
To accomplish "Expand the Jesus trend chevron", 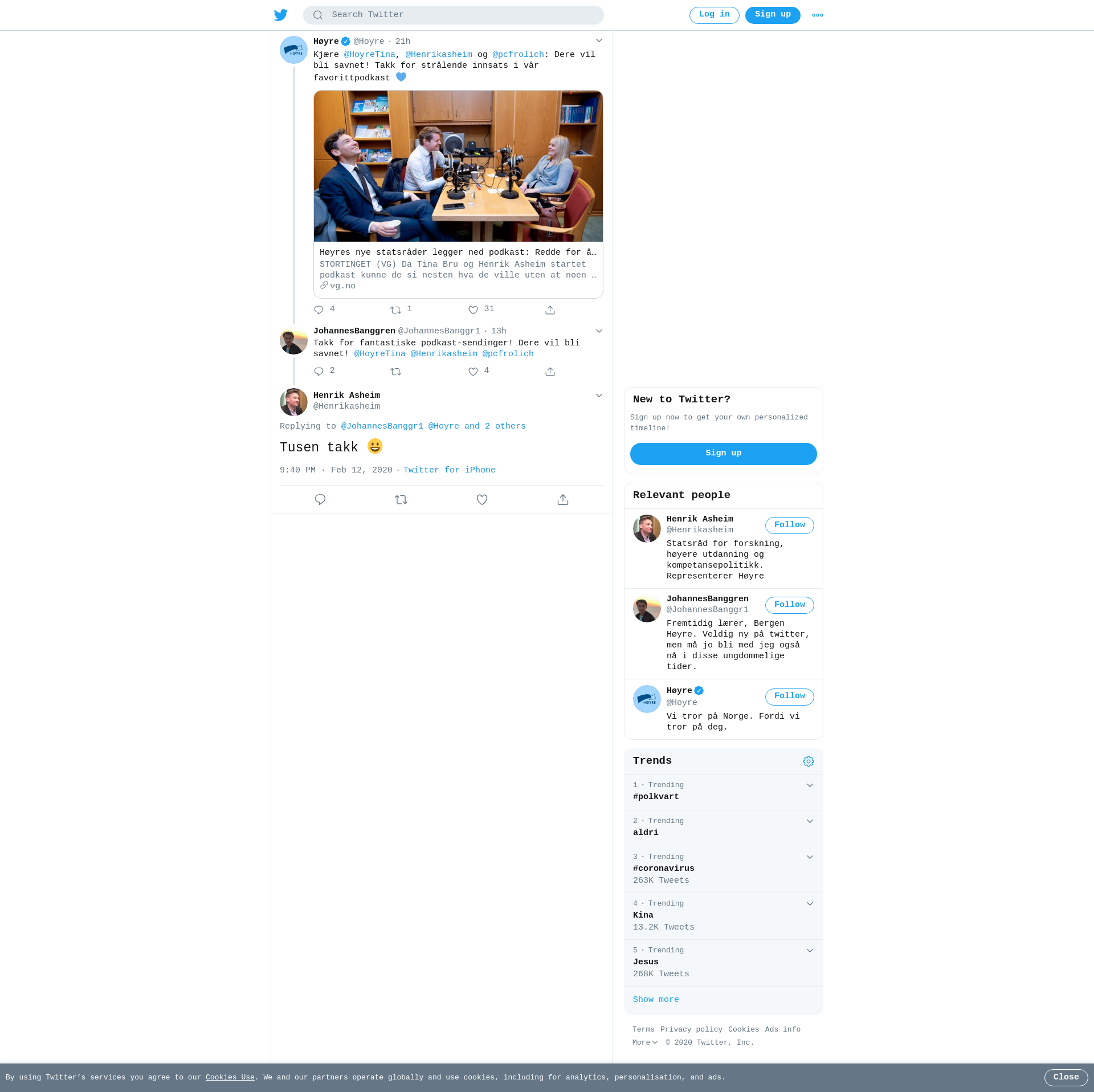I will click(810, 951).
